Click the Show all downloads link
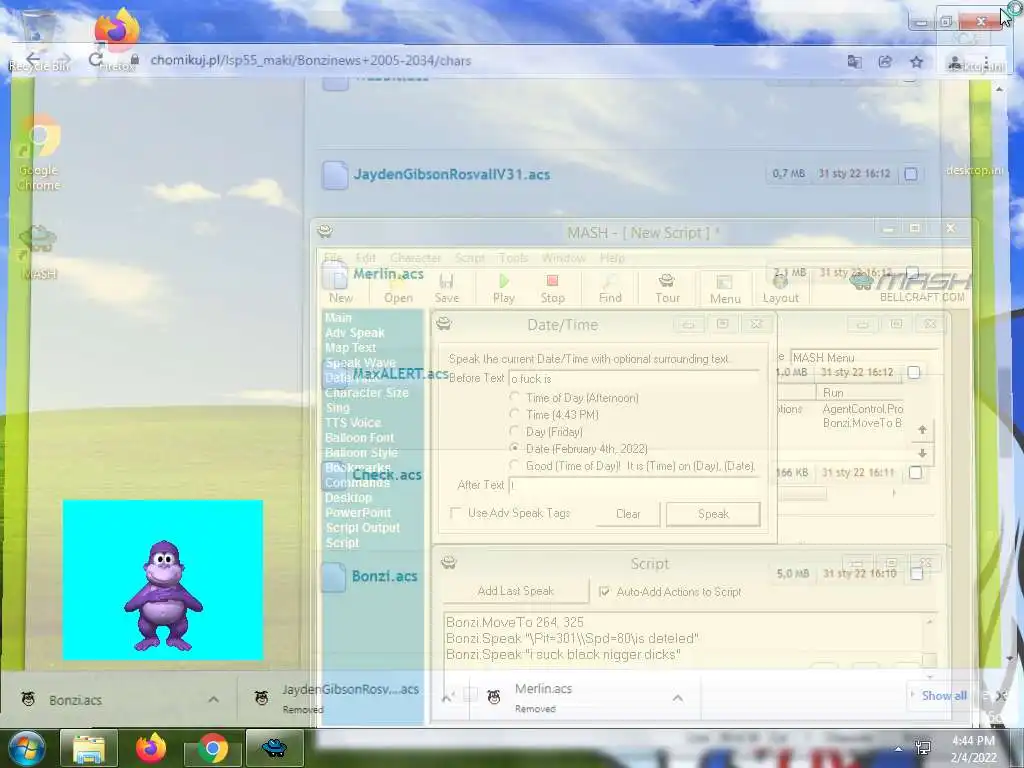This screenshot has width=1024, height=768. click(x=944, y=696)
